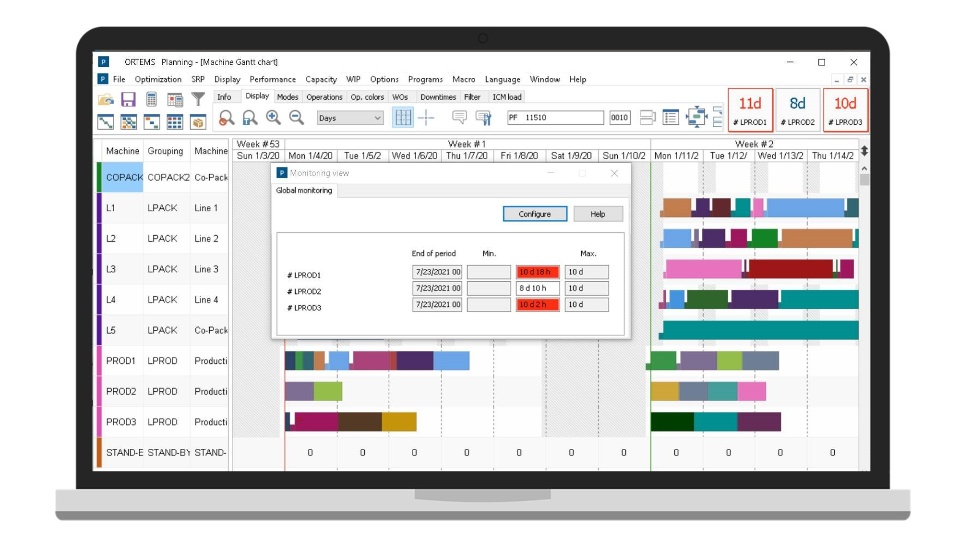Viewport: 960px width, 540px height.
Task: Click the LPROD3 Max. 10 d field
Action: pyautogui.click(x=587, y=304)
